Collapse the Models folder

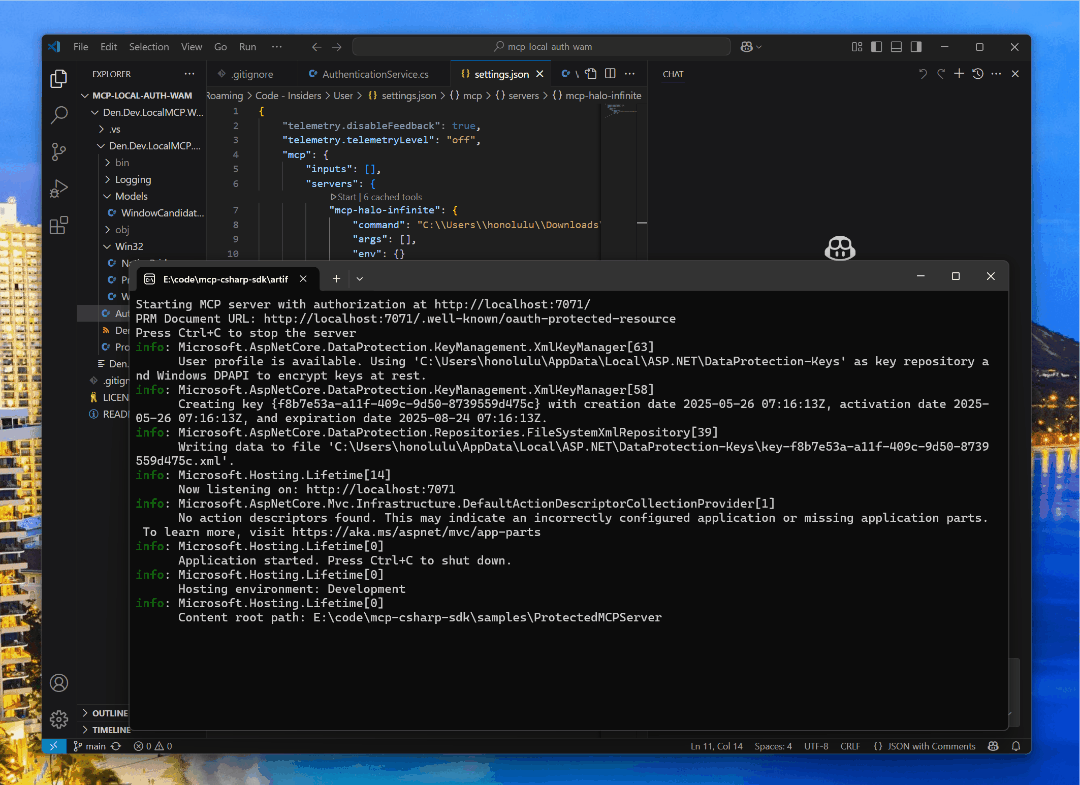click(107, 196)
